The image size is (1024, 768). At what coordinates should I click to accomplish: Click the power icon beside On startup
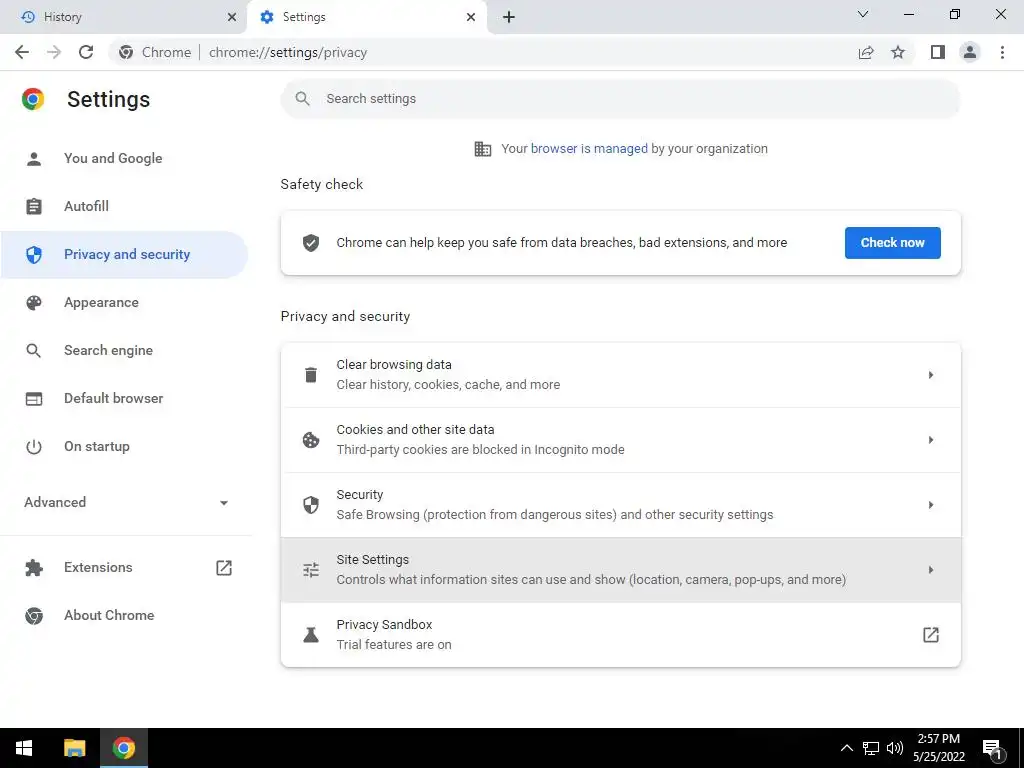pyautogui.click(x=34, y=447)
